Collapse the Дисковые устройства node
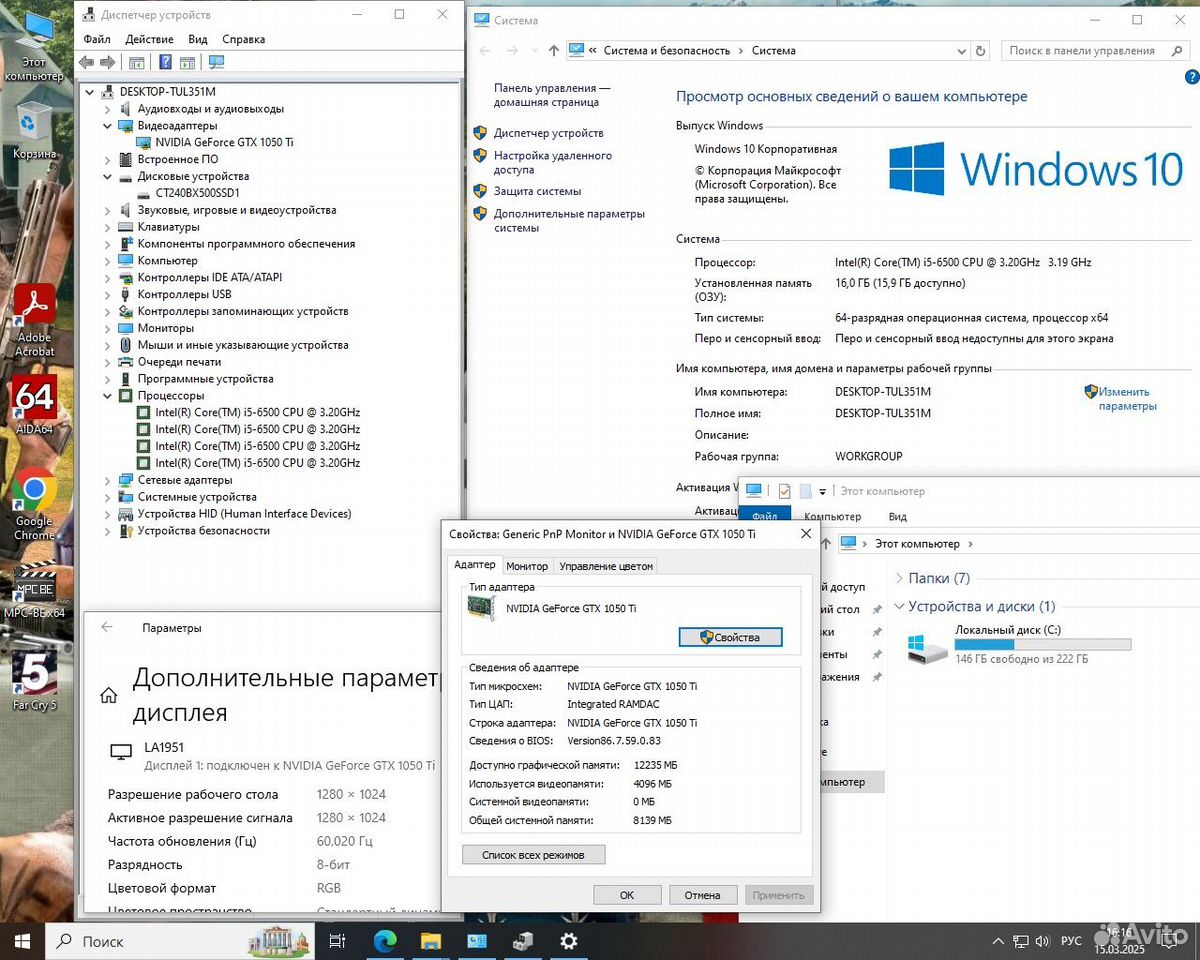1200x960 pixels. coord(108,176)
